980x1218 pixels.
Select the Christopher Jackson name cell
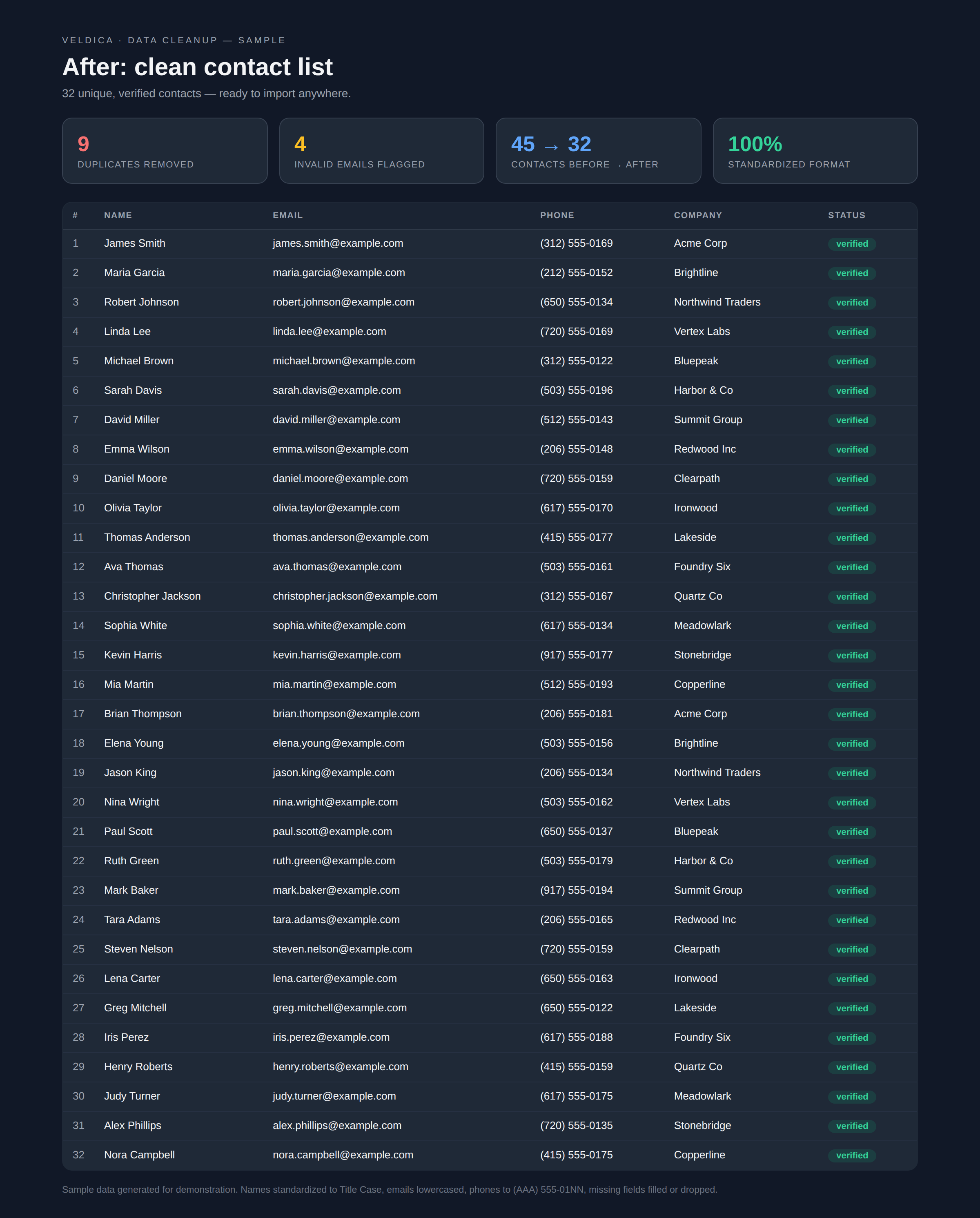(x=152, y=596)
